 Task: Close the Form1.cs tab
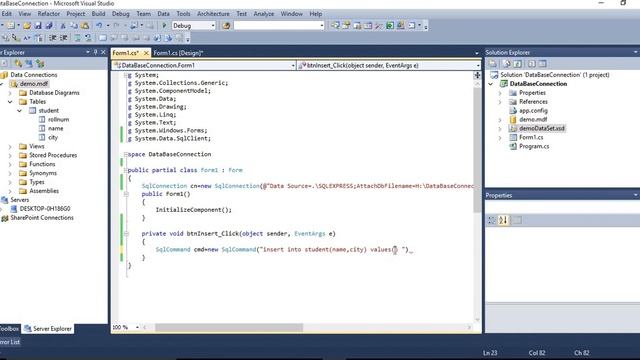click(146, 53)
